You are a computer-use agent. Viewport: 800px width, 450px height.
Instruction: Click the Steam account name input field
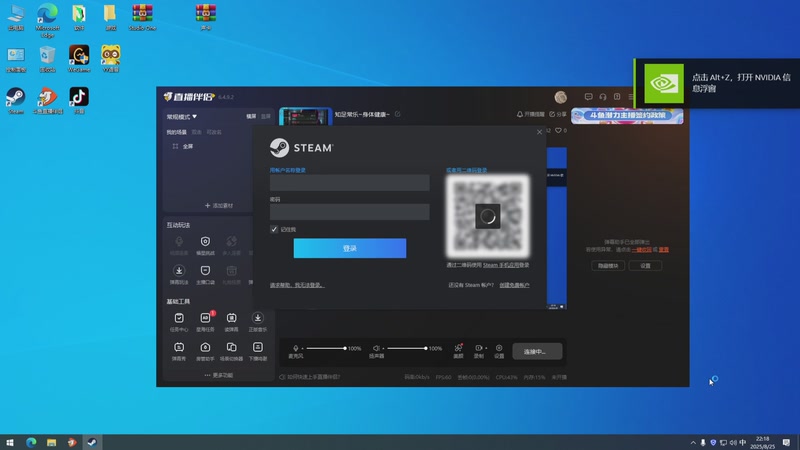coord(349,183)
